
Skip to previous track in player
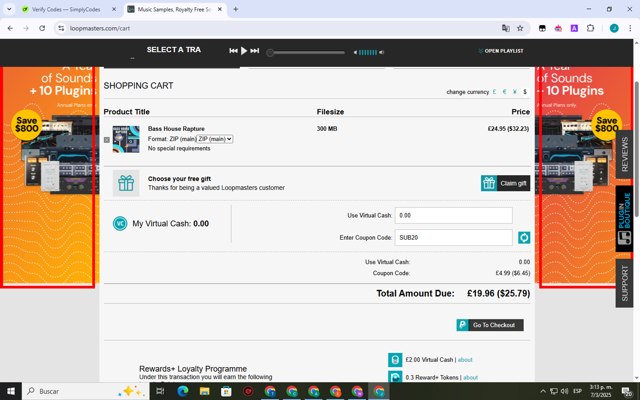tap(233, 51)
